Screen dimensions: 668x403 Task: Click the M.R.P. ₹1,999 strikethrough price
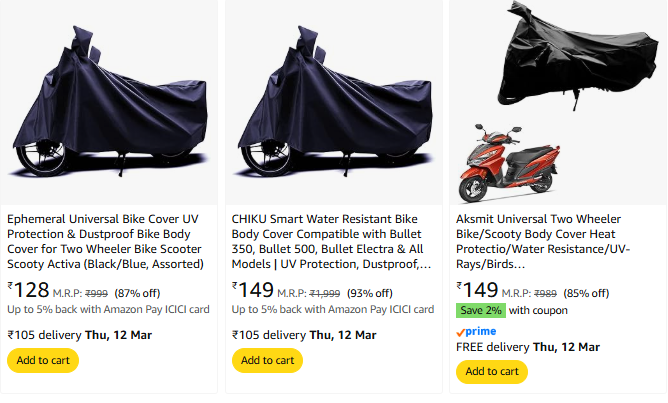click(x=324, y=293)
